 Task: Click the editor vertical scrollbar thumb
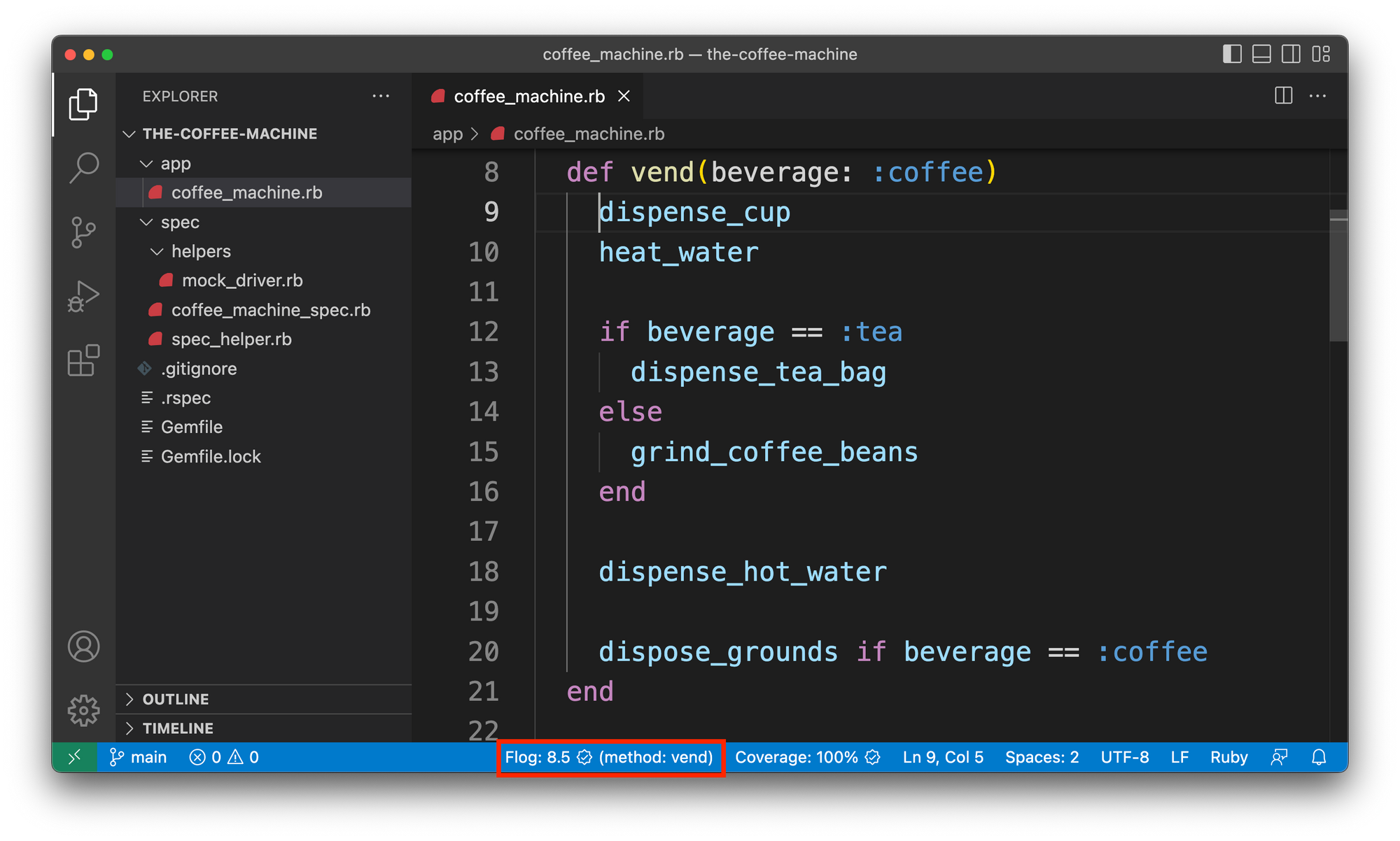coord(1338,276)
